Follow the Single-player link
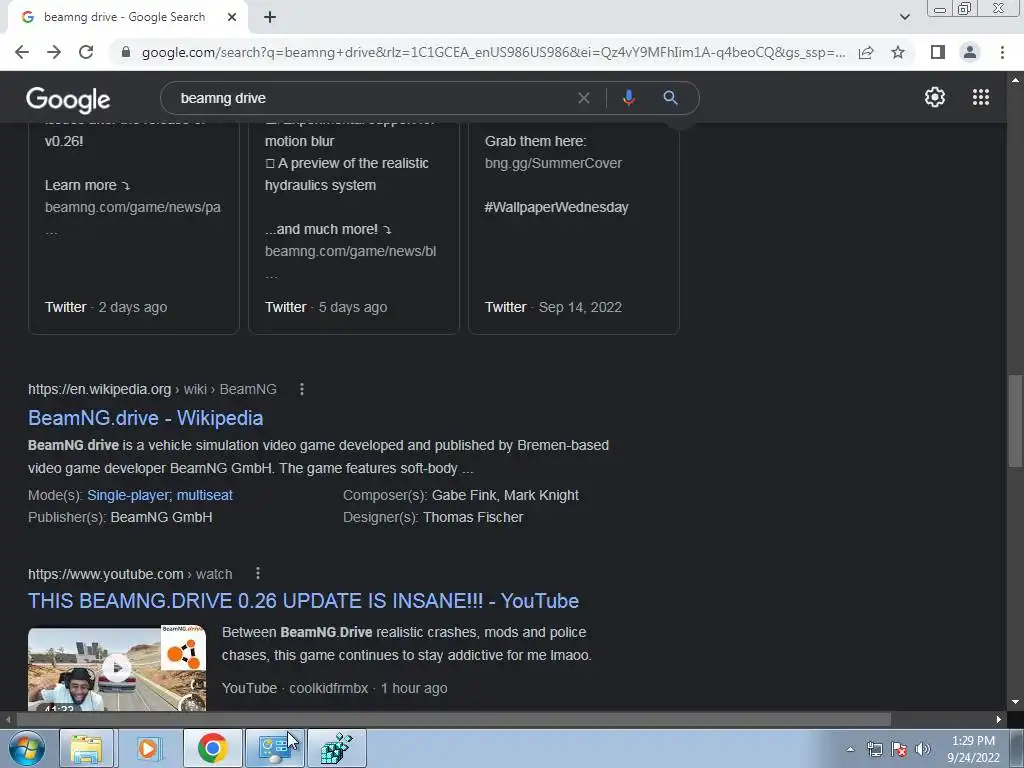Screen dimensions: 1024x768 pyautogui.click(x=129, y=495)
